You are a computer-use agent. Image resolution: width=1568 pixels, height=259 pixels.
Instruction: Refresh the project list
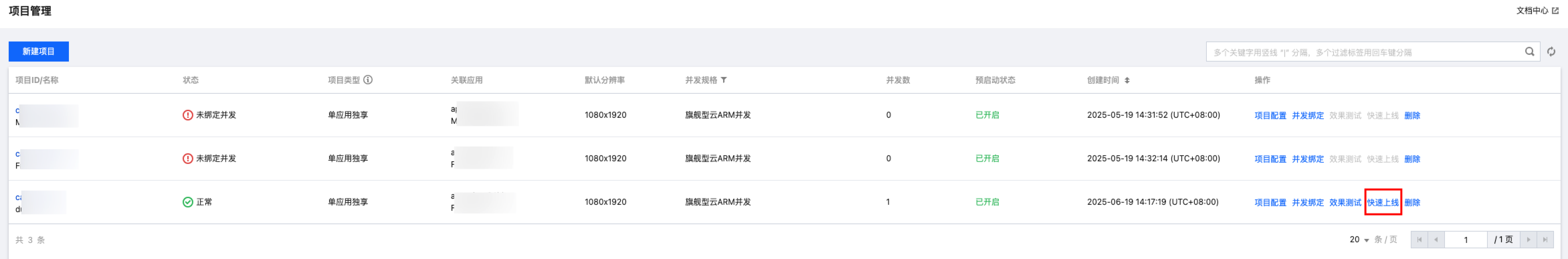click(1551, 52)
